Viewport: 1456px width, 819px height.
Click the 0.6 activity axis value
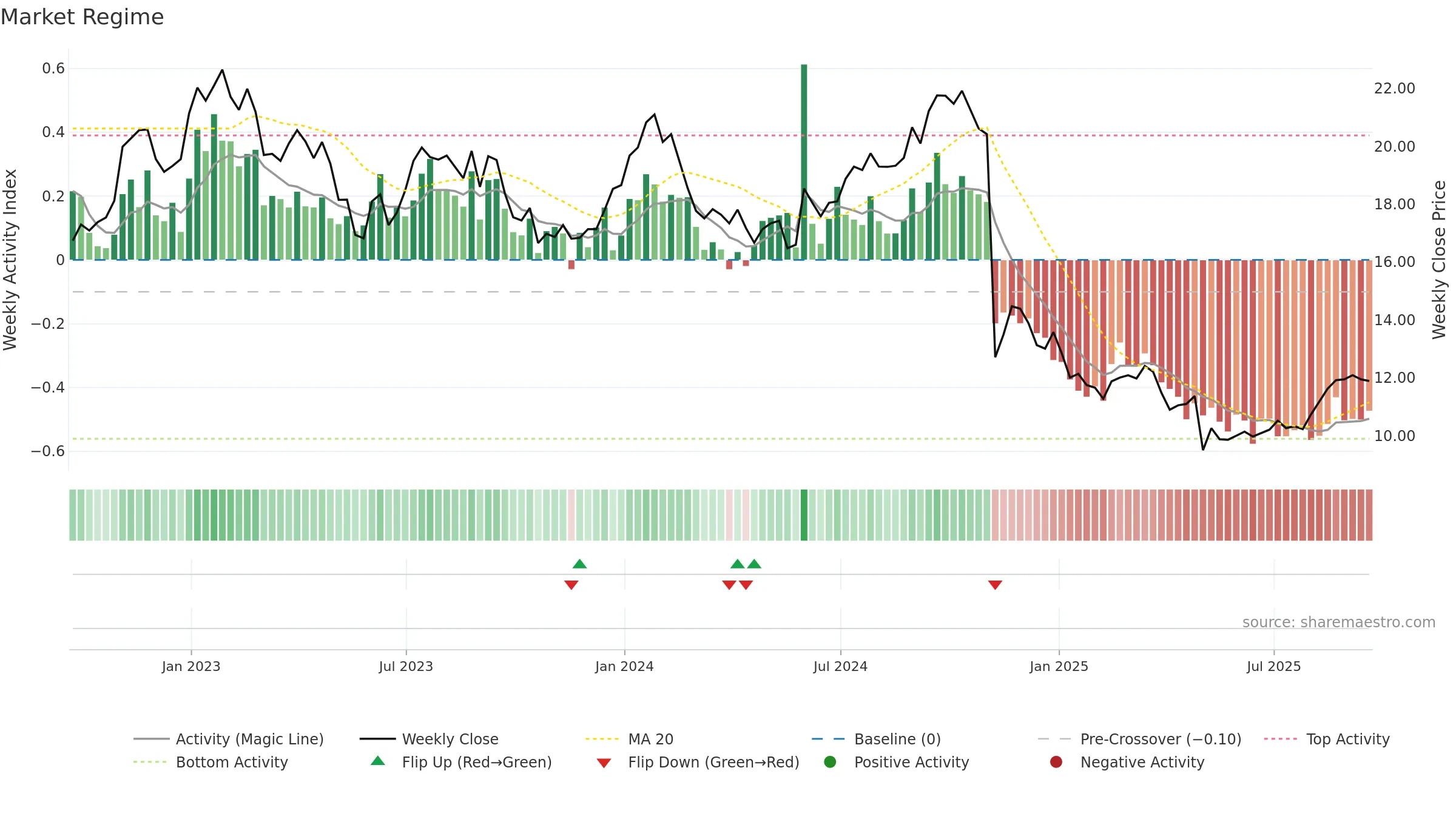(53, 69)
